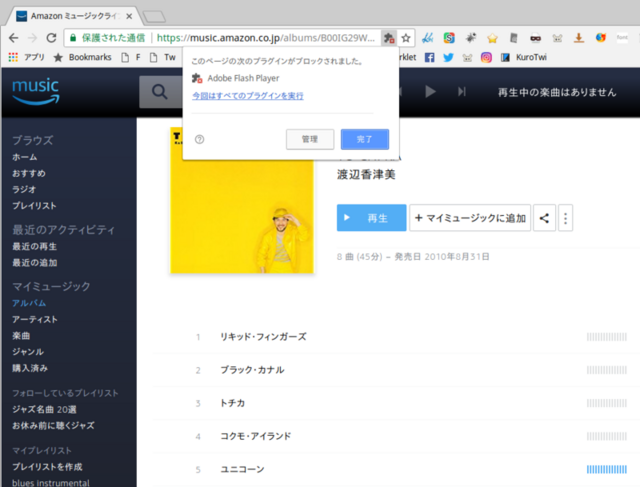Click link to run all plugins this time
The image size is (640, 487).
coord(248,96)
